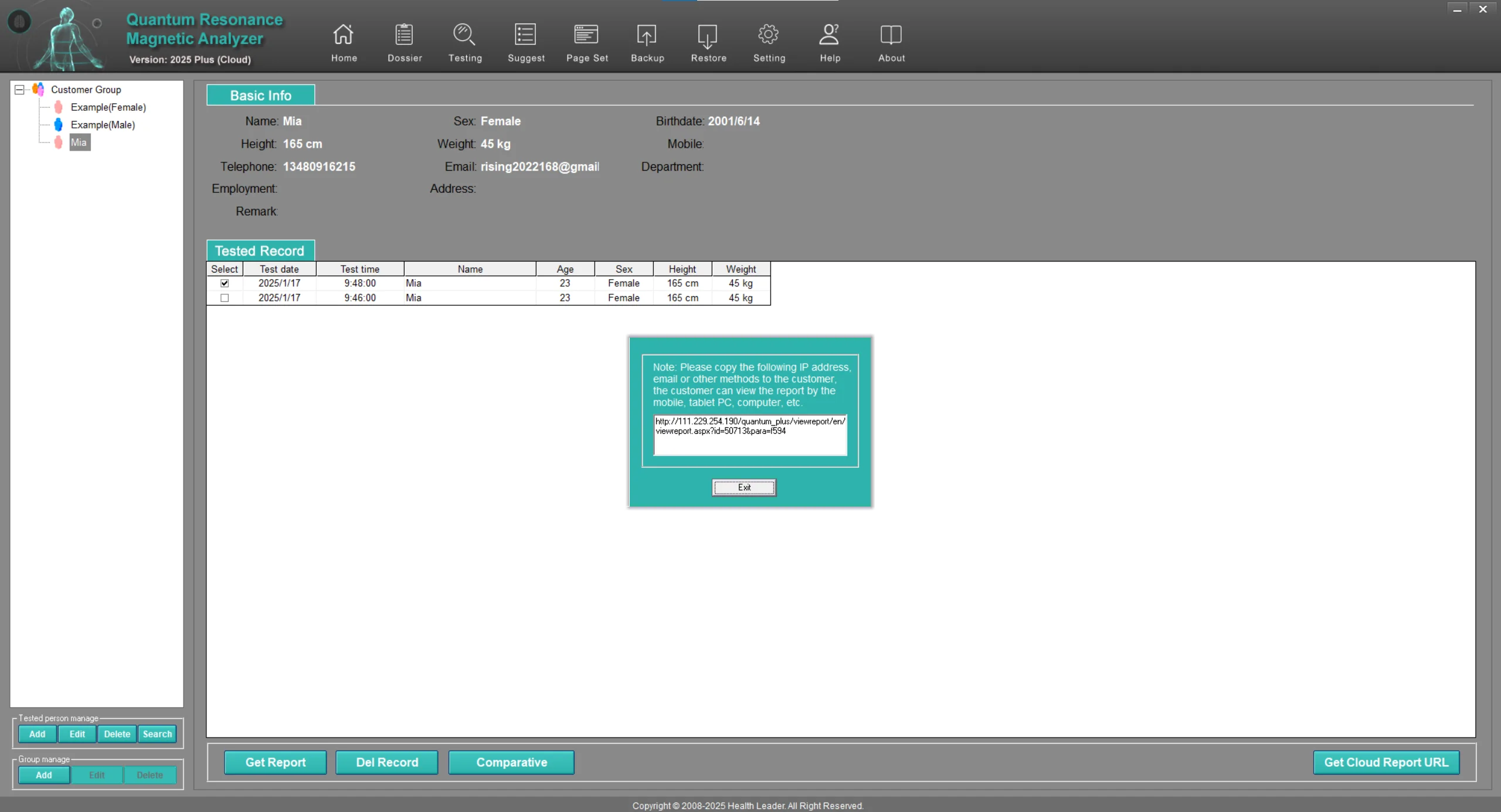This screenshot has height=812, width=1501.
Task: Select Example(Female) in customer tree
Action: point(108,107)
